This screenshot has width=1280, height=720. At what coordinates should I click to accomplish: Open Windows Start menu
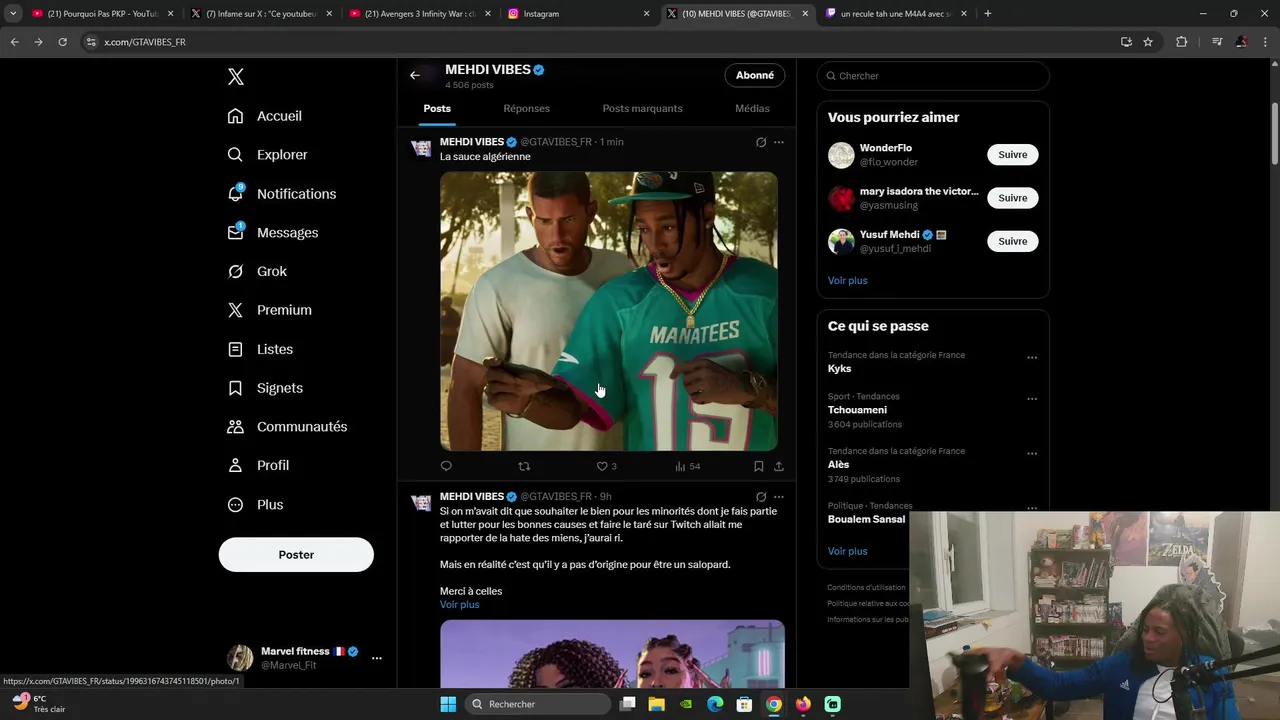point(448,704)
